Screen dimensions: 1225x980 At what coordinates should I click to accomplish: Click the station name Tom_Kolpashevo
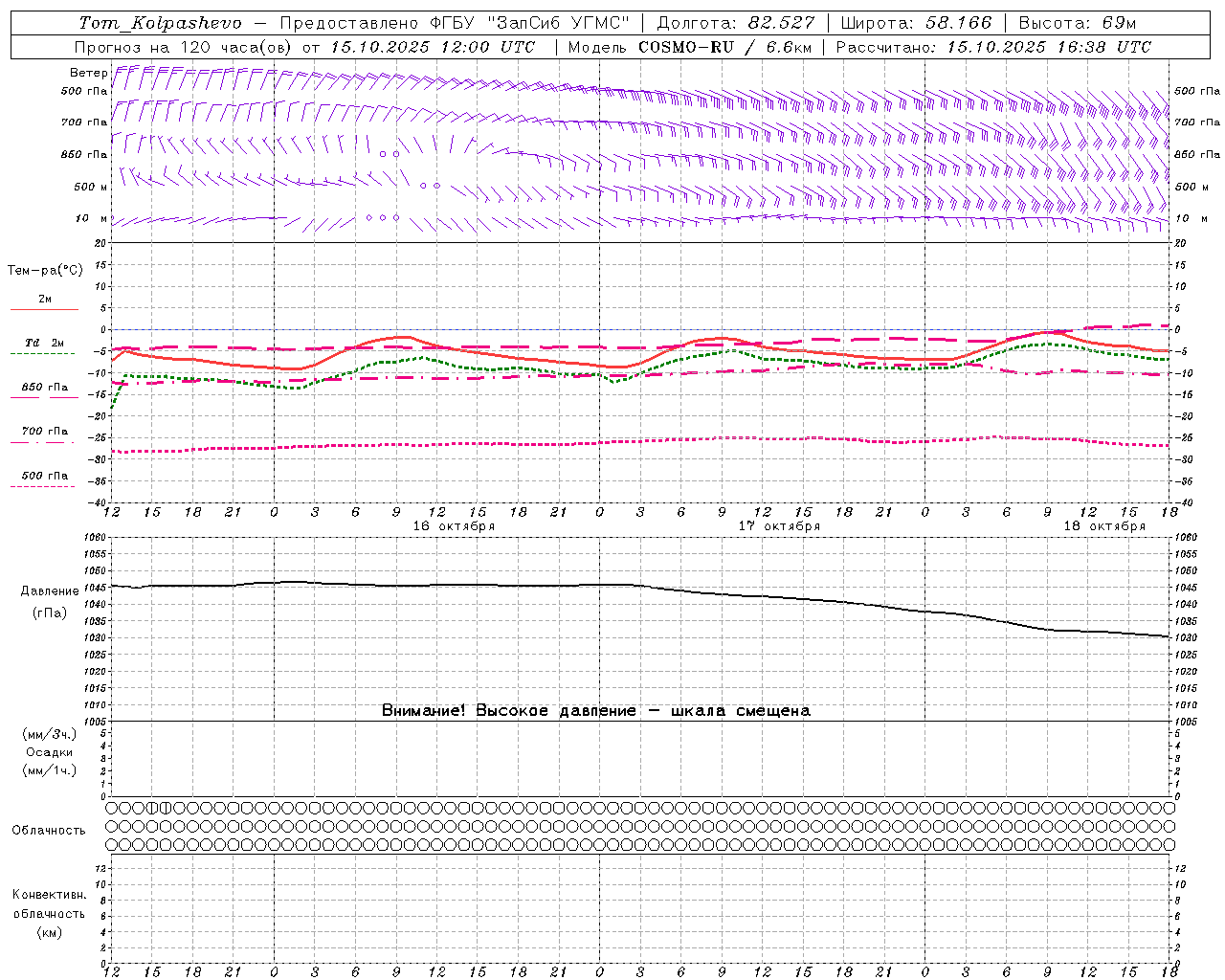[x=161, y=23]
